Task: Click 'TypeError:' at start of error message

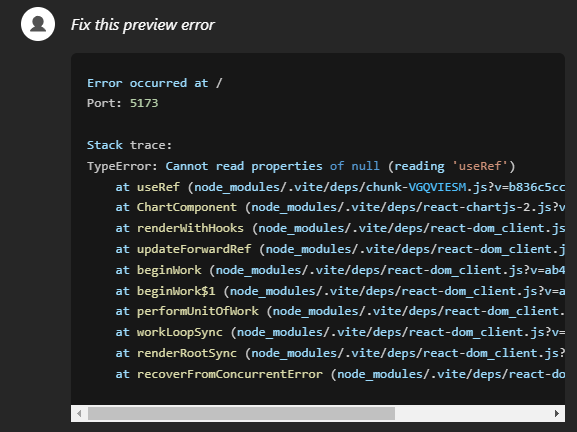Action: pos(122,166)
